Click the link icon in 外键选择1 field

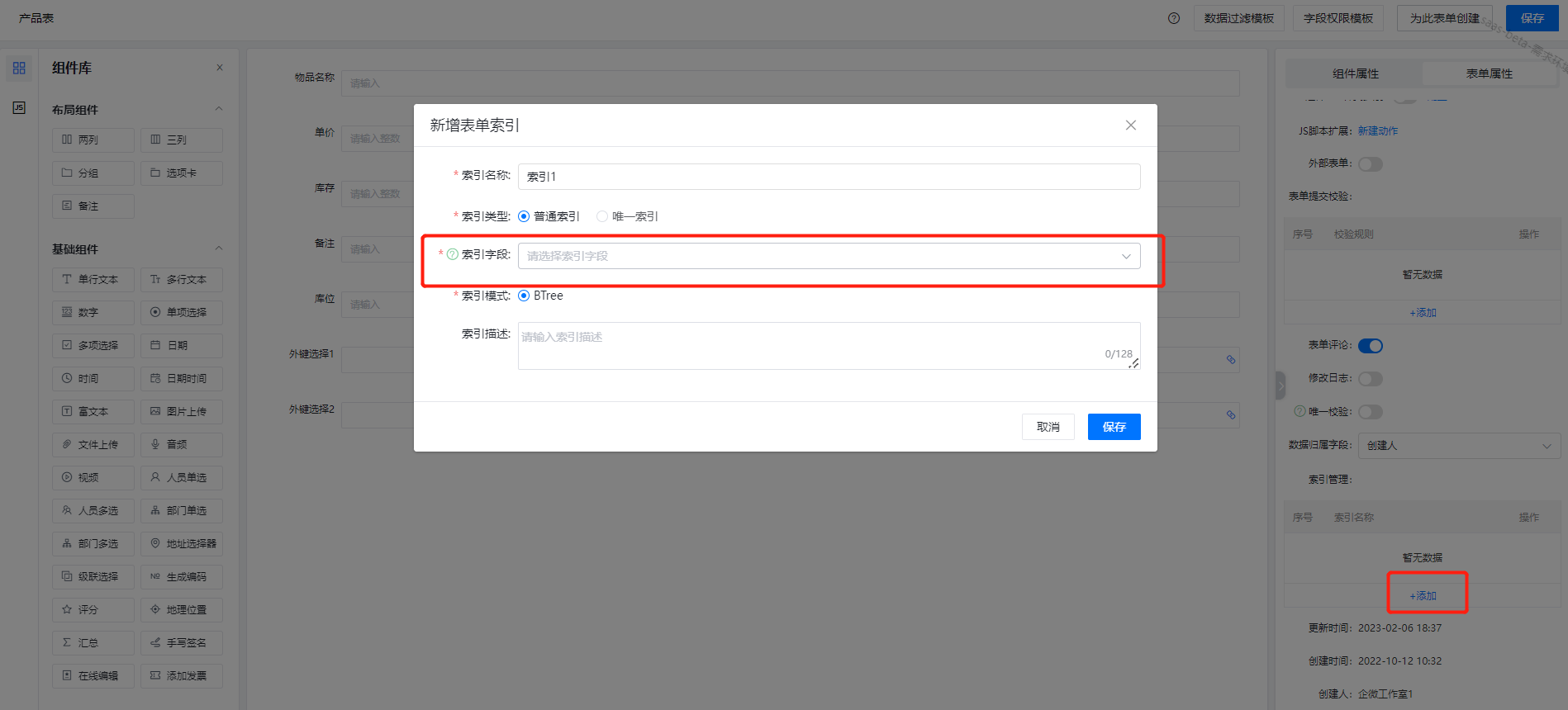click(1230, 360)
